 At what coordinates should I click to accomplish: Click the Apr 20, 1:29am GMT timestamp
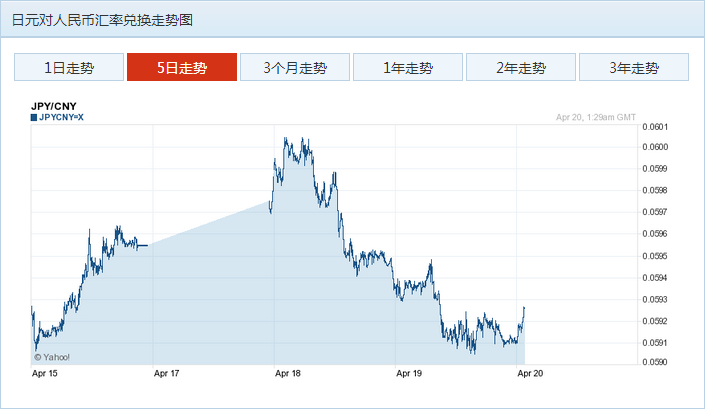(x=596, y=117)
